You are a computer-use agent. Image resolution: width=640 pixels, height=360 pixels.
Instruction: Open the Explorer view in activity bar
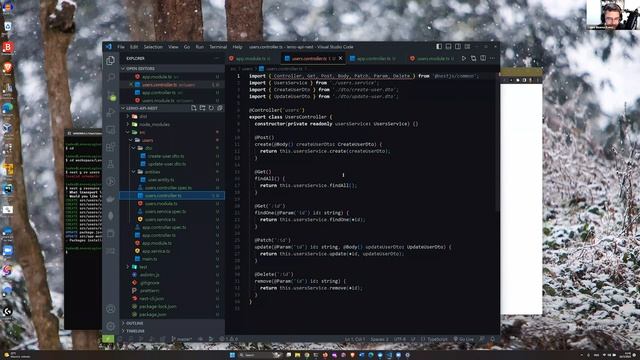point(110,60)
